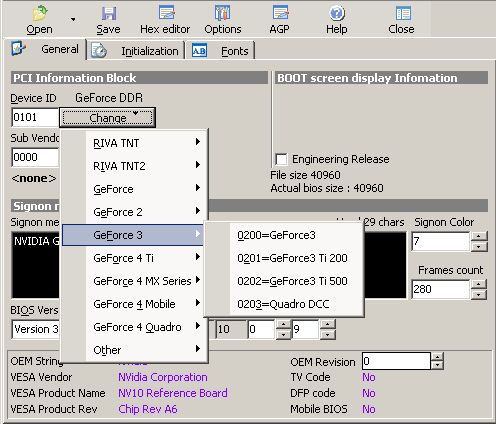Click the Version 3 BIOS version text field

[36, 329]
